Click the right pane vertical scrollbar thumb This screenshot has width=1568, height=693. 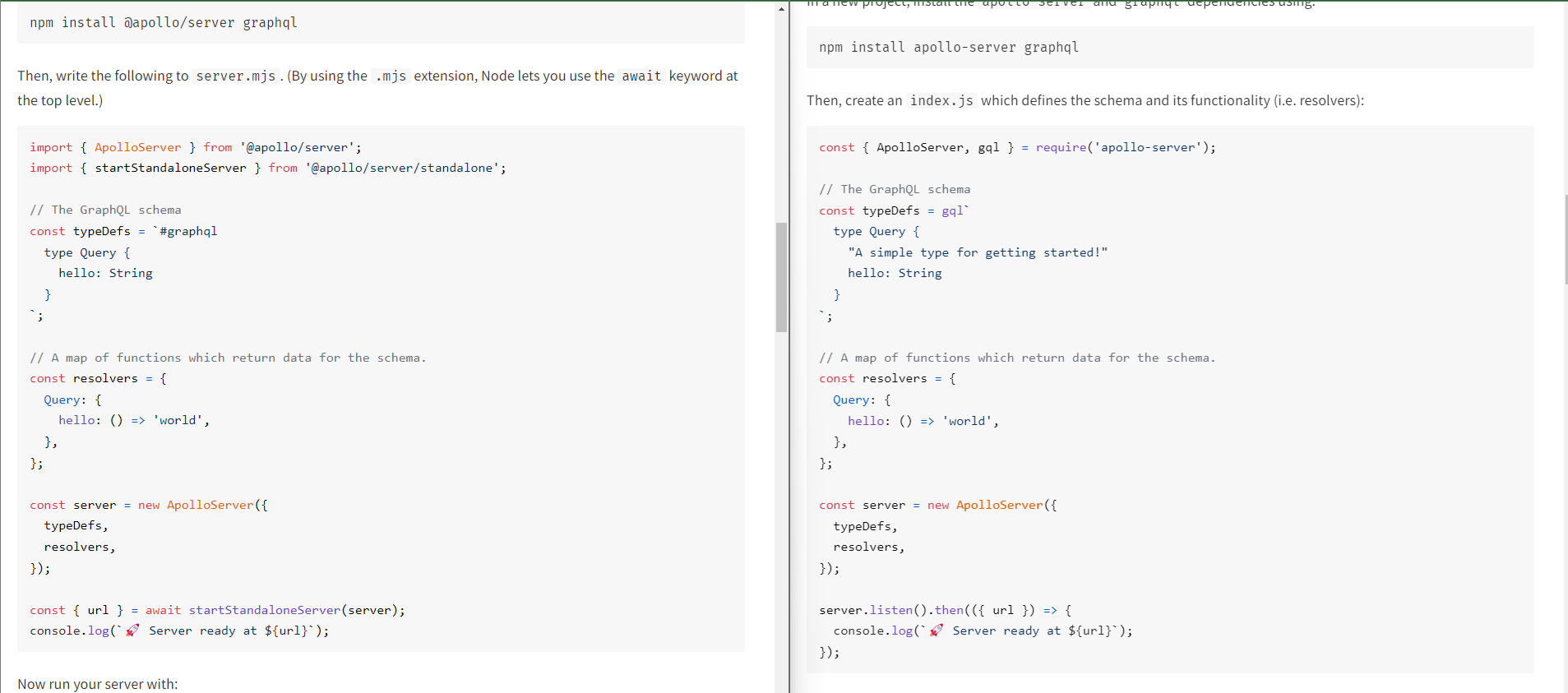1566,239
